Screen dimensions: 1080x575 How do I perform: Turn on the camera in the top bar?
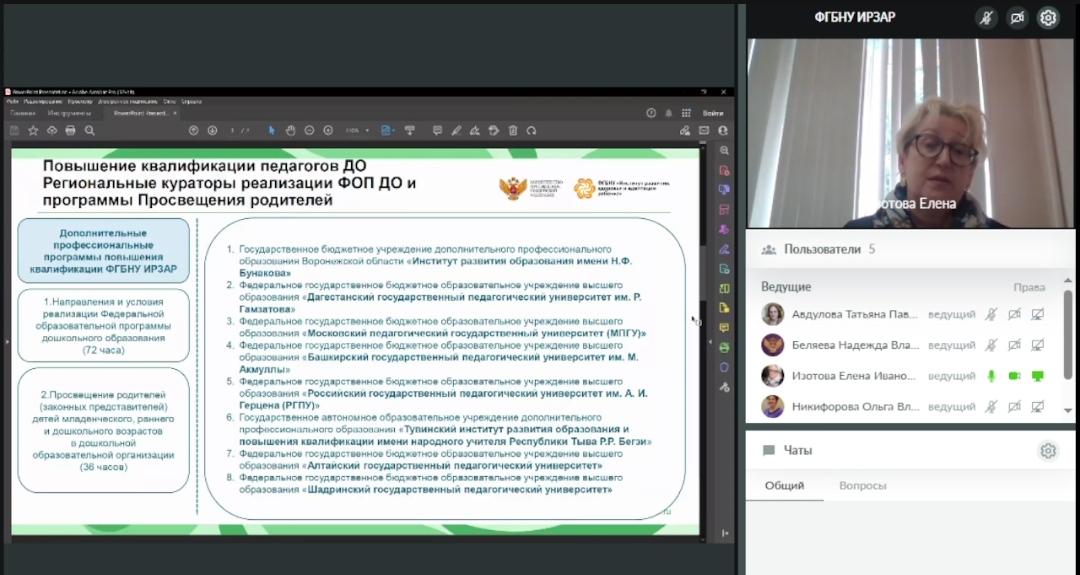pos(1018,18)
